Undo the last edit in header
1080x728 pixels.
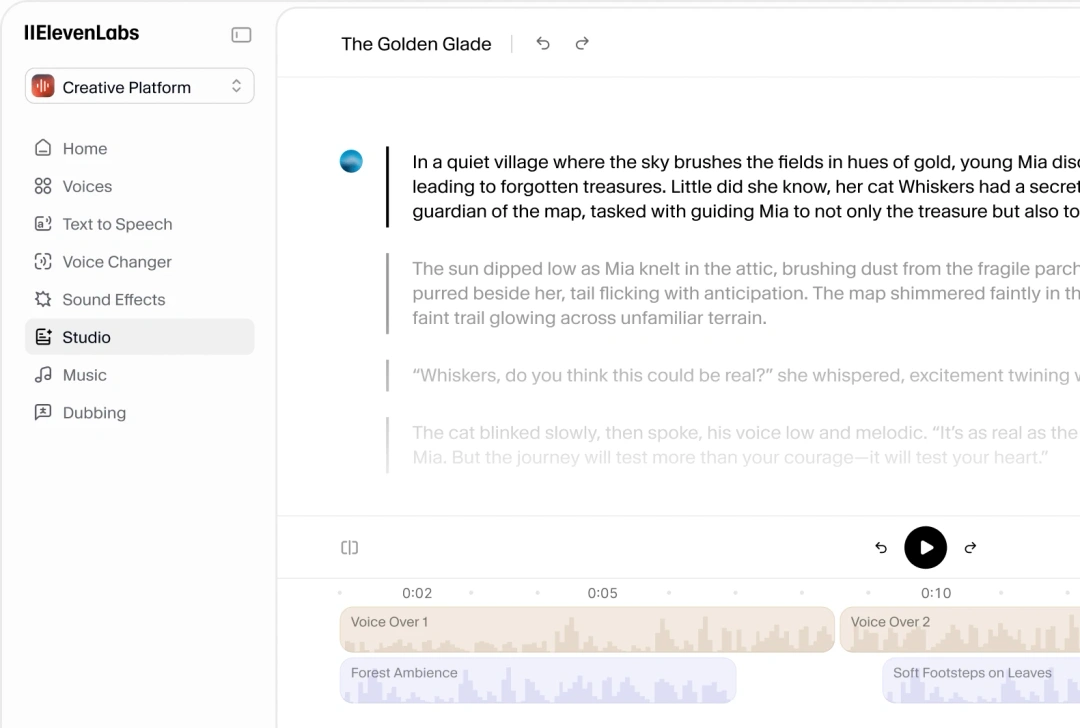(x=543, y=44)
